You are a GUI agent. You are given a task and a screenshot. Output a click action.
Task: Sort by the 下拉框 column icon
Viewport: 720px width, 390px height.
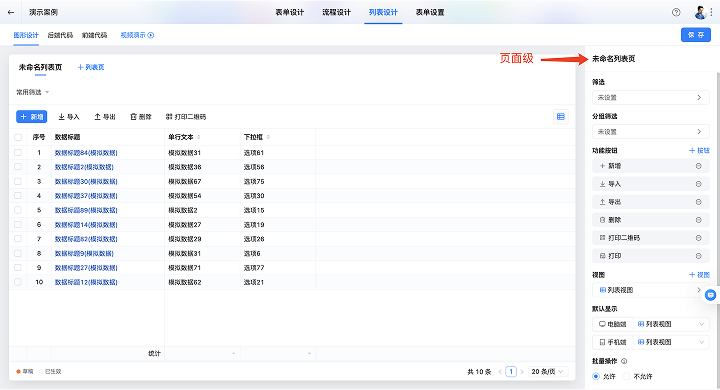click(268, 137)
